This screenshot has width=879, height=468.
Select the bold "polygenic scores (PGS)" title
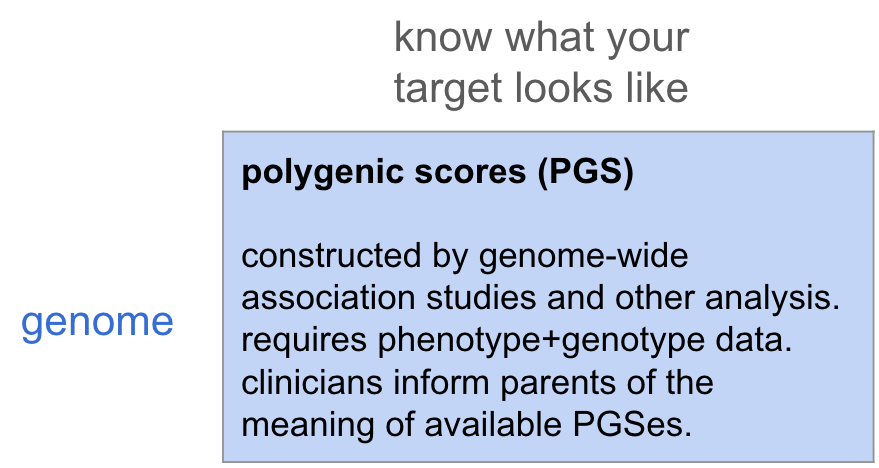point(437,172)
